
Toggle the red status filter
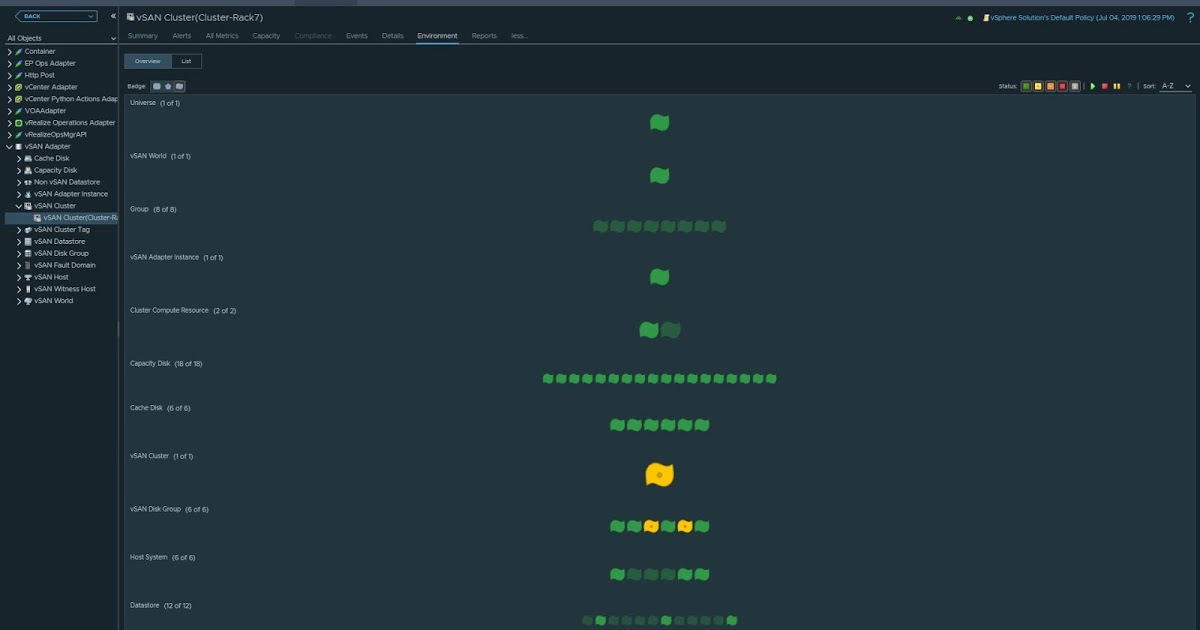pos(1062,87)
